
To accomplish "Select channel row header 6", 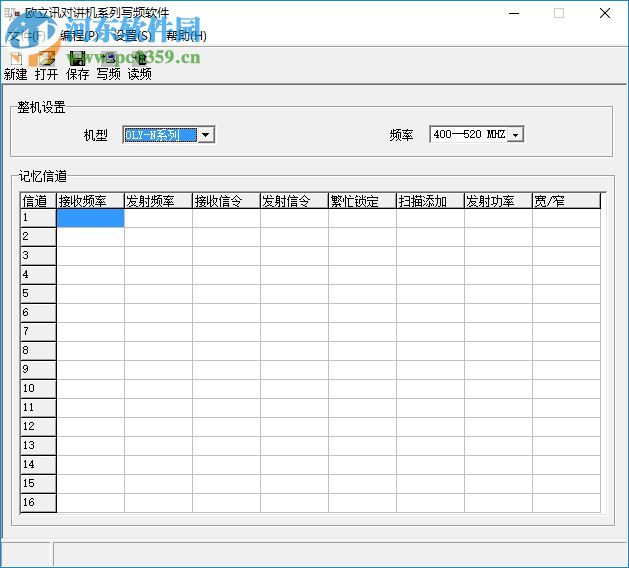I will pos(39,313).
